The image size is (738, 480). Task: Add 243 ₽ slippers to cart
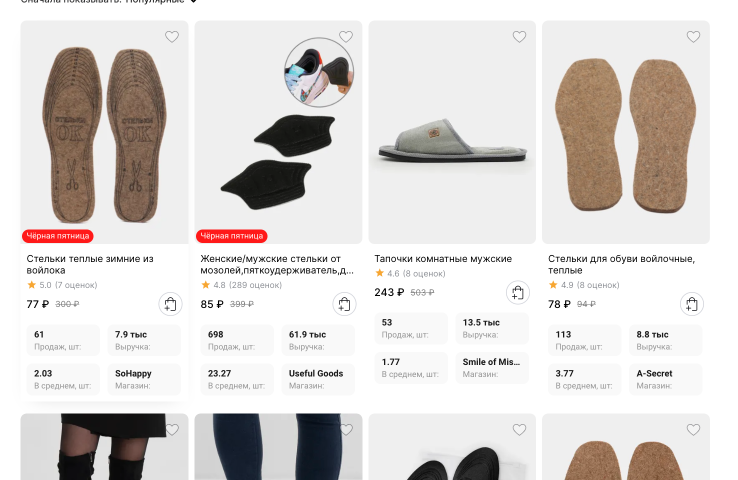[518, 293]
